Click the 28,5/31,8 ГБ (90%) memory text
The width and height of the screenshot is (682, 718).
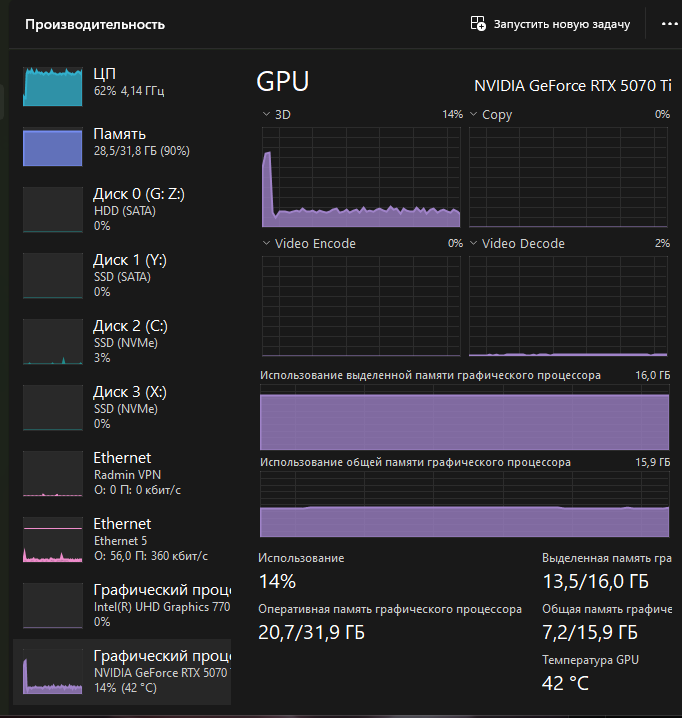[x=142, y=151]
